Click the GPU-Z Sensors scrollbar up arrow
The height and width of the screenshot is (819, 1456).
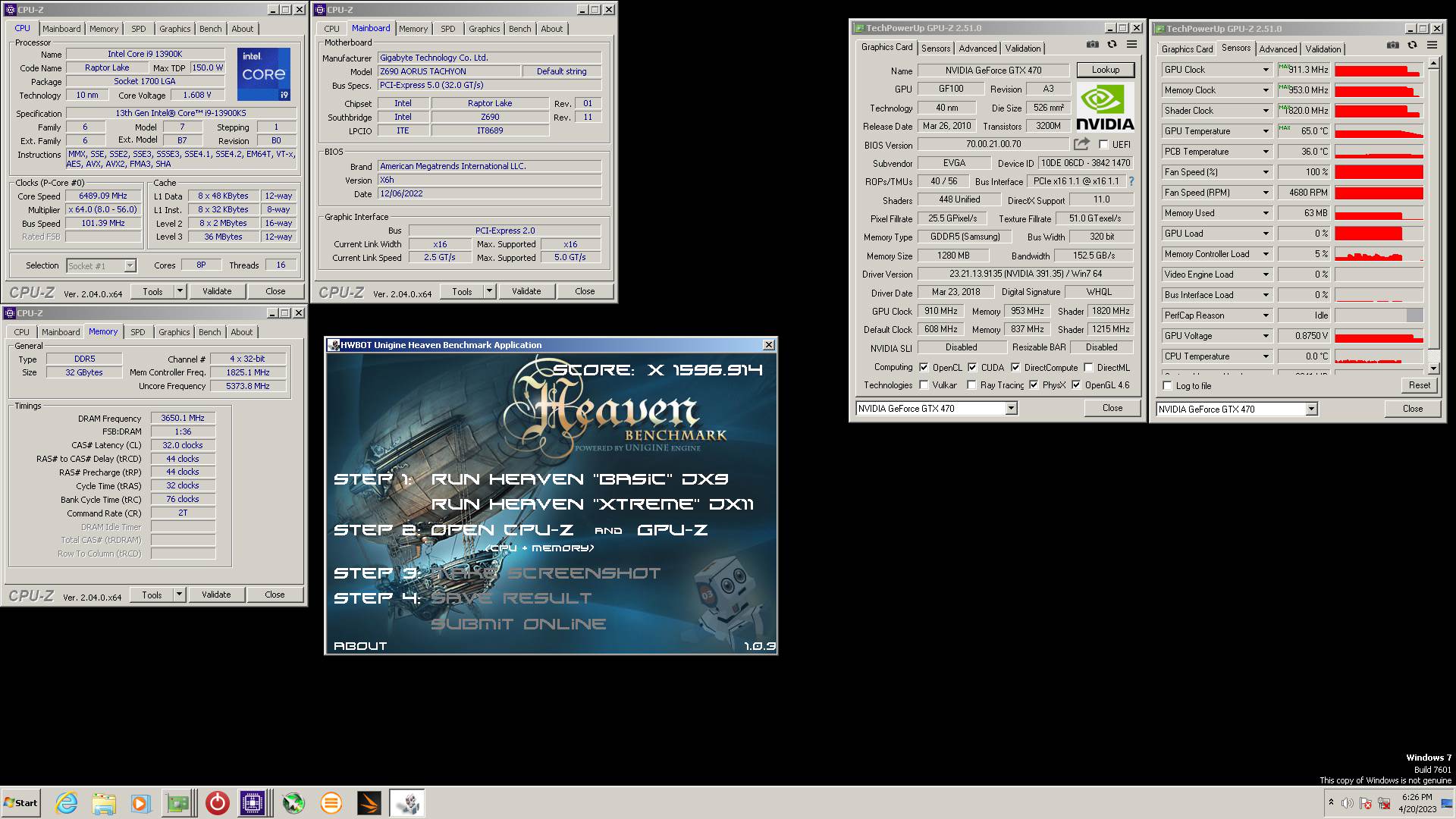pos(1433,65)
